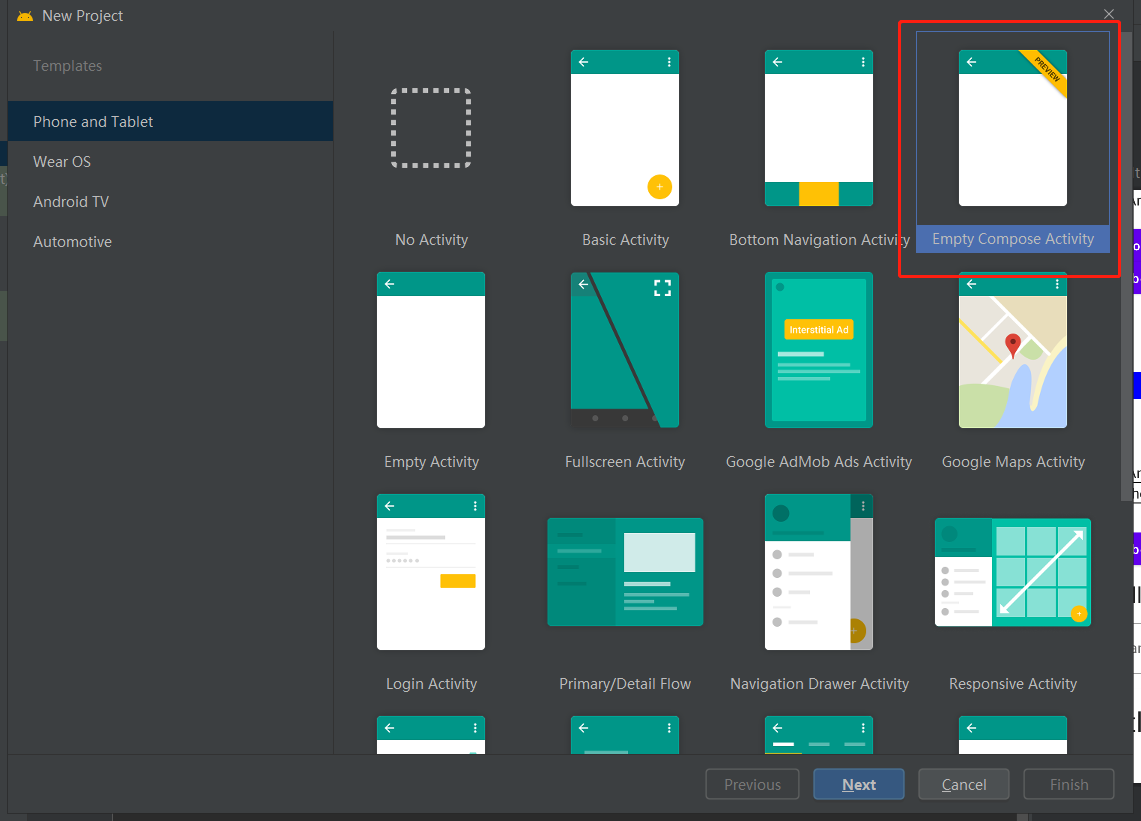Select Phone and Tablet templates category
Viewport: 1141px width, 821px height.
click(x=170, y=122)
